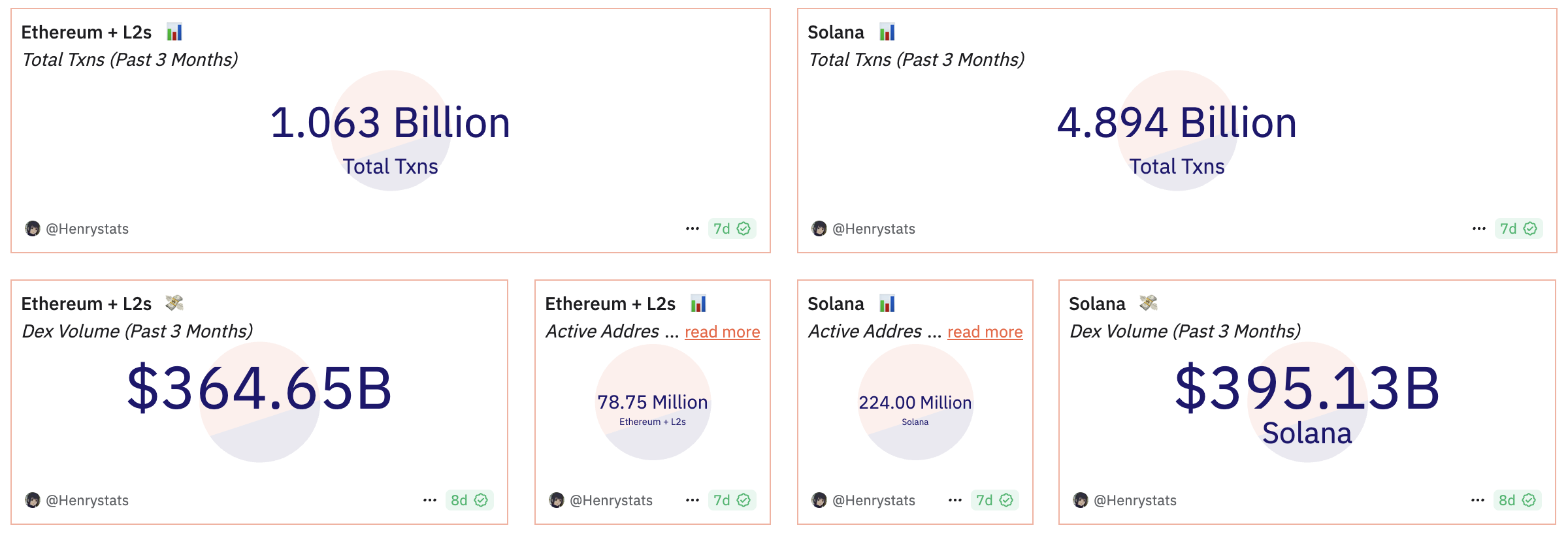Click the @Henrystats avatar on Solana Dex Volume card
Screen dimensions: 1568x534
tap(1081, 500)
